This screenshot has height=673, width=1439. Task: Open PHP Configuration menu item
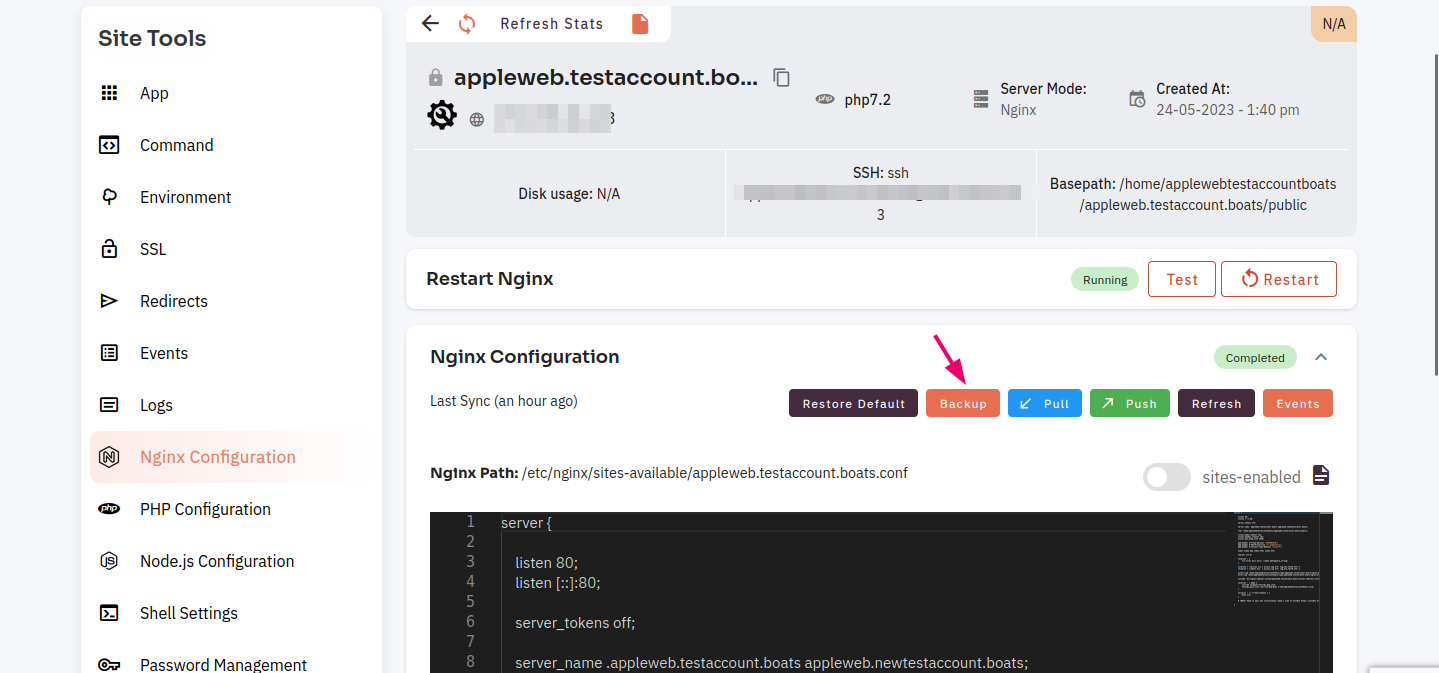click(205, 509)
